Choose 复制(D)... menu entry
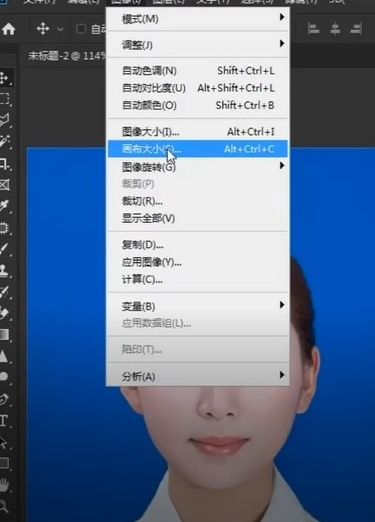 click(198, 245)
